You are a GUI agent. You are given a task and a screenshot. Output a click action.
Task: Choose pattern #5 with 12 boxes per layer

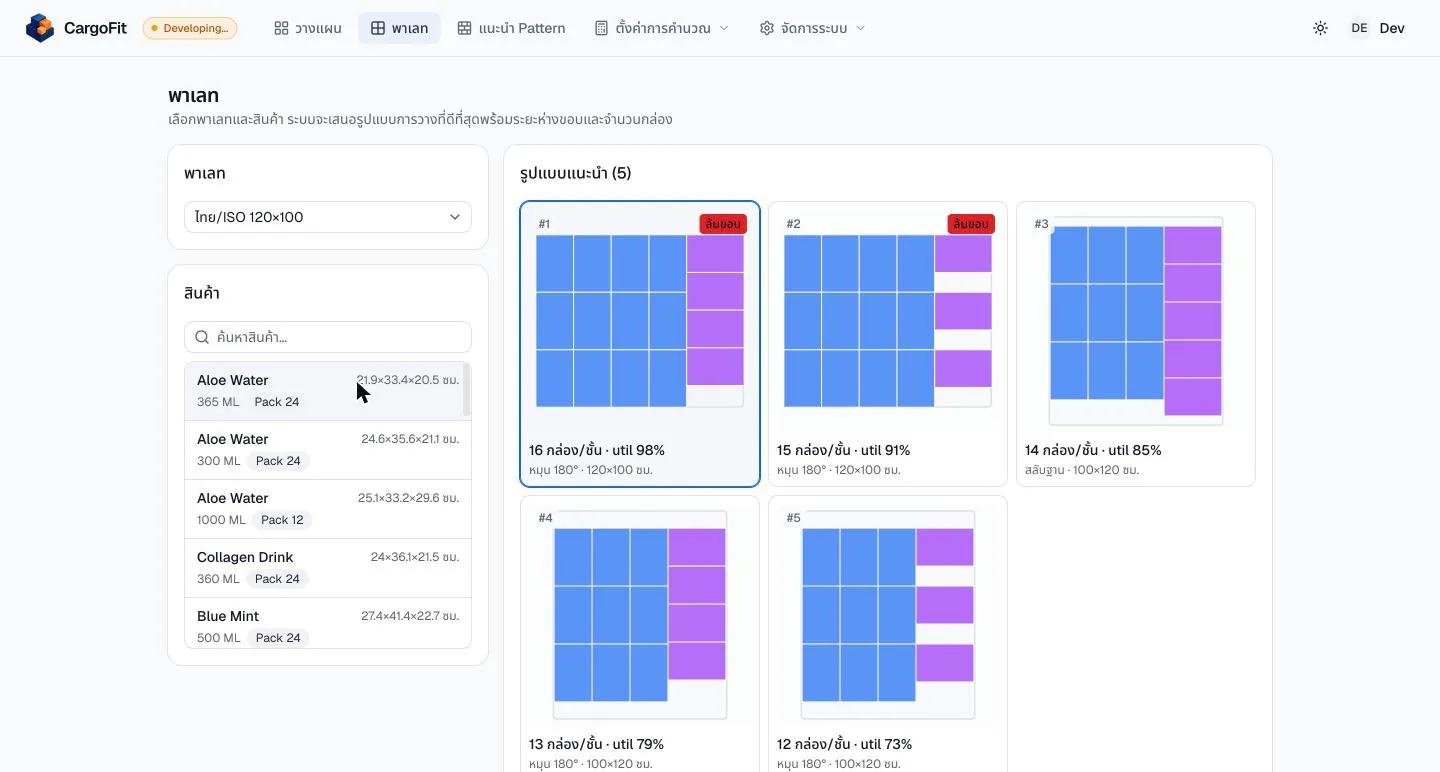888,634
